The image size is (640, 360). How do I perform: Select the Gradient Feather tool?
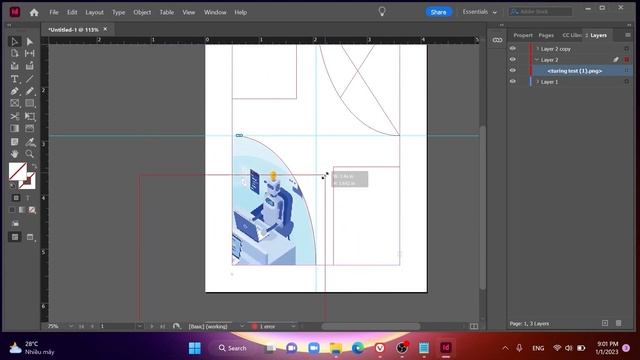(x=30, y=129)
